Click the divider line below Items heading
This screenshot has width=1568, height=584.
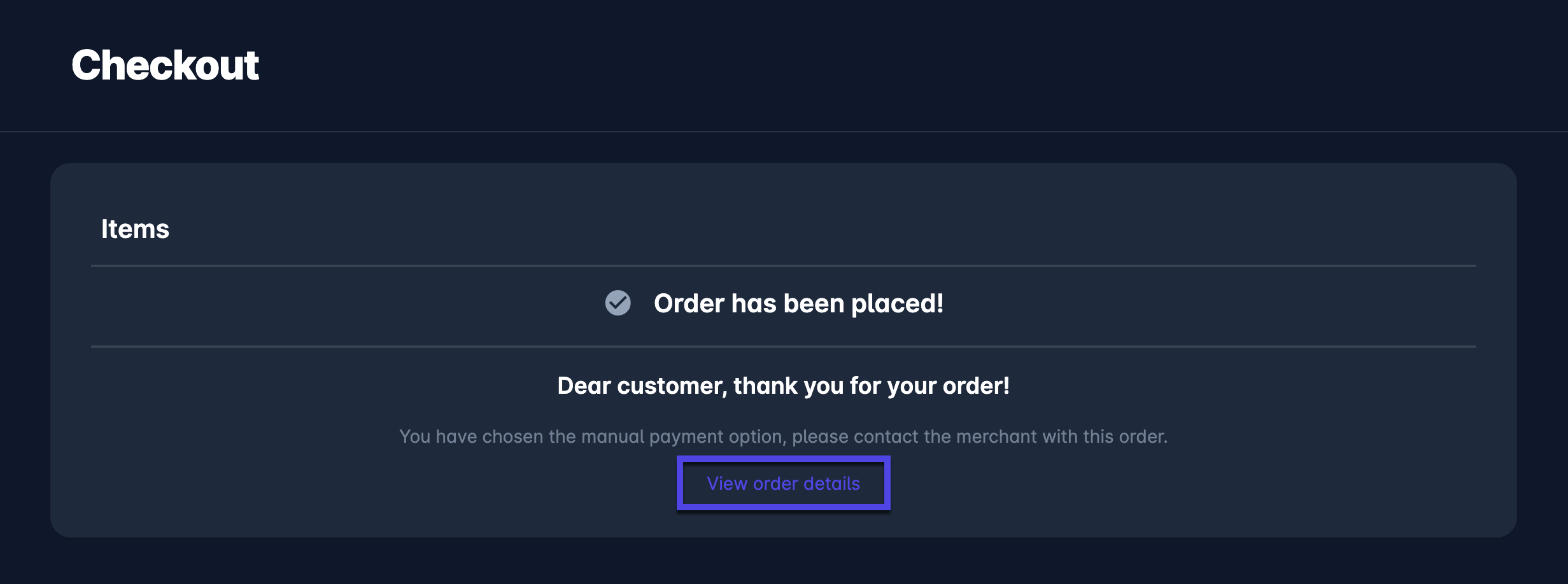(783, 265)
